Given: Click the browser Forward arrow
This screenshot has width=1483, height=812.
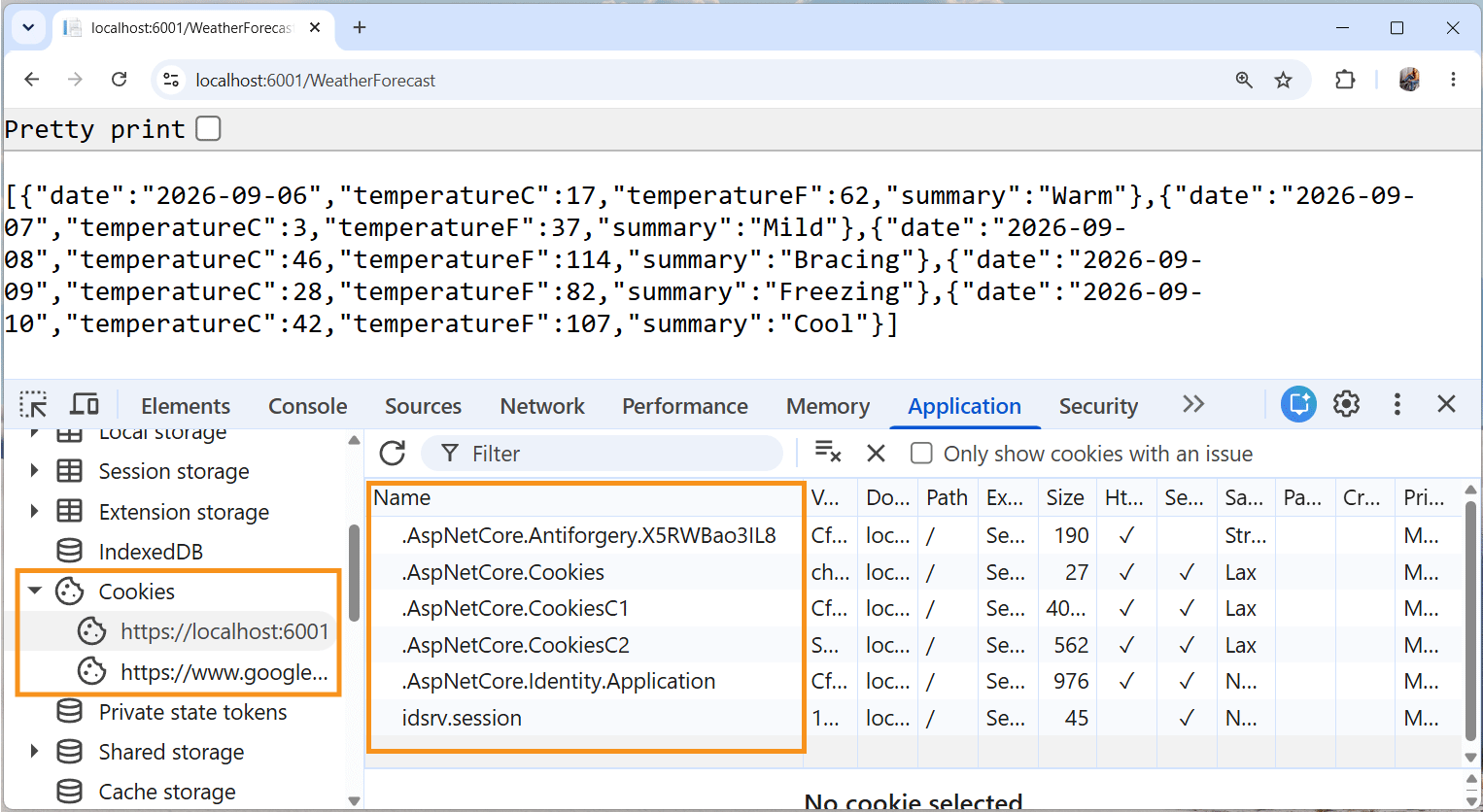Looking at the screenshot, I should [75, 80].
